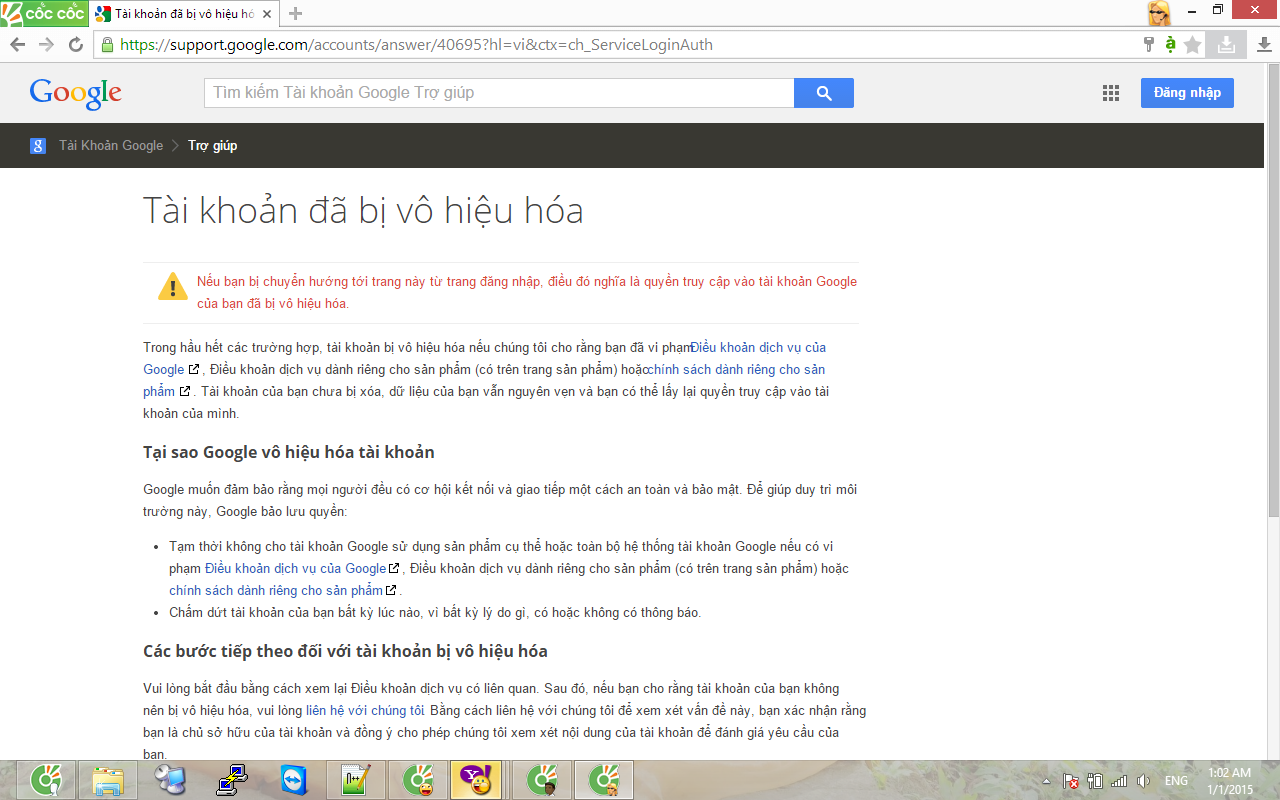Select the 'Trợ giúp' breadcrumb item
Image resolution: width=1280 pixels, height=800 pixels.
pyautogui.click(x=212, y=145)
